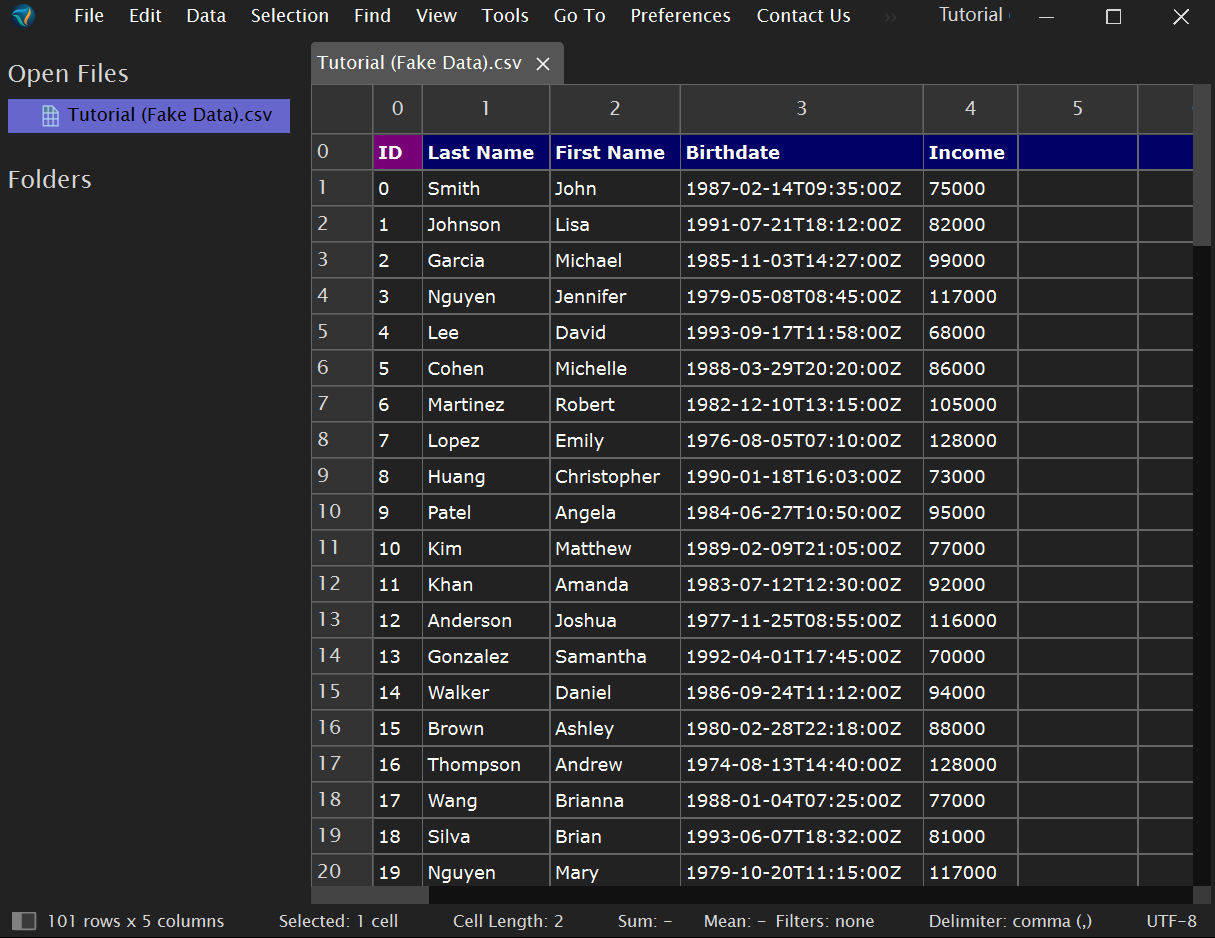Image resolution: width=1215 pixels, height=938 pixels.
Task: Collapse the Open Files section
Action: [68, 73]
